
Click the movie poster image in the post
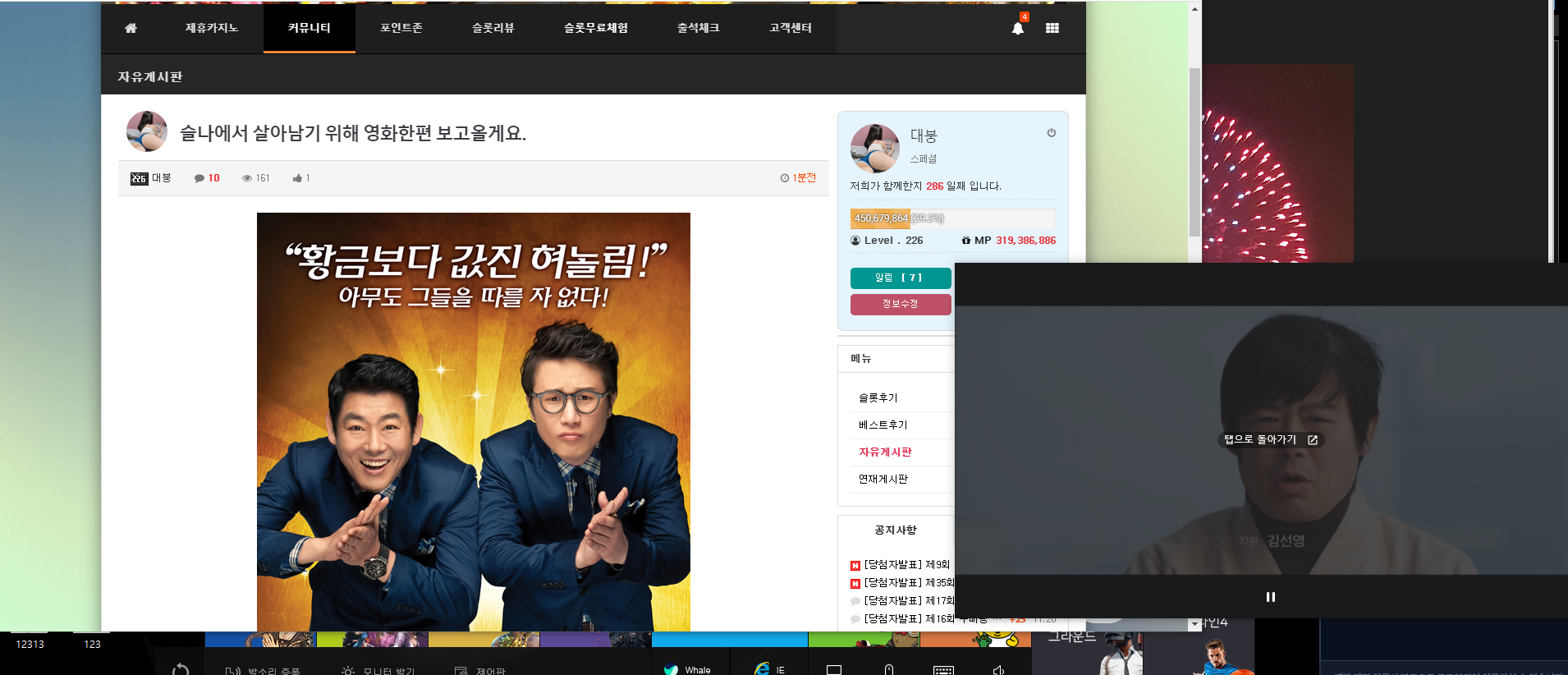(474, 422)
